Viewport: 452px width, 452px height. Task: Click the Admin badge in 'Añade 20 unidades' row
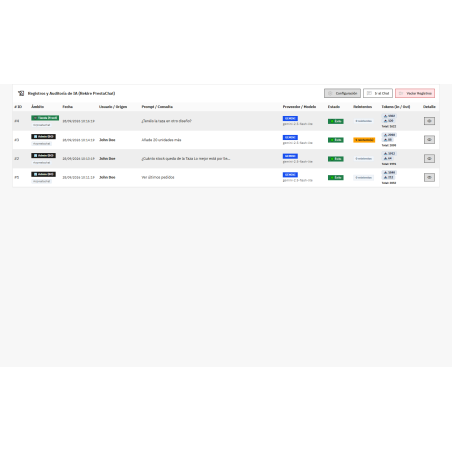pos(43,137)
